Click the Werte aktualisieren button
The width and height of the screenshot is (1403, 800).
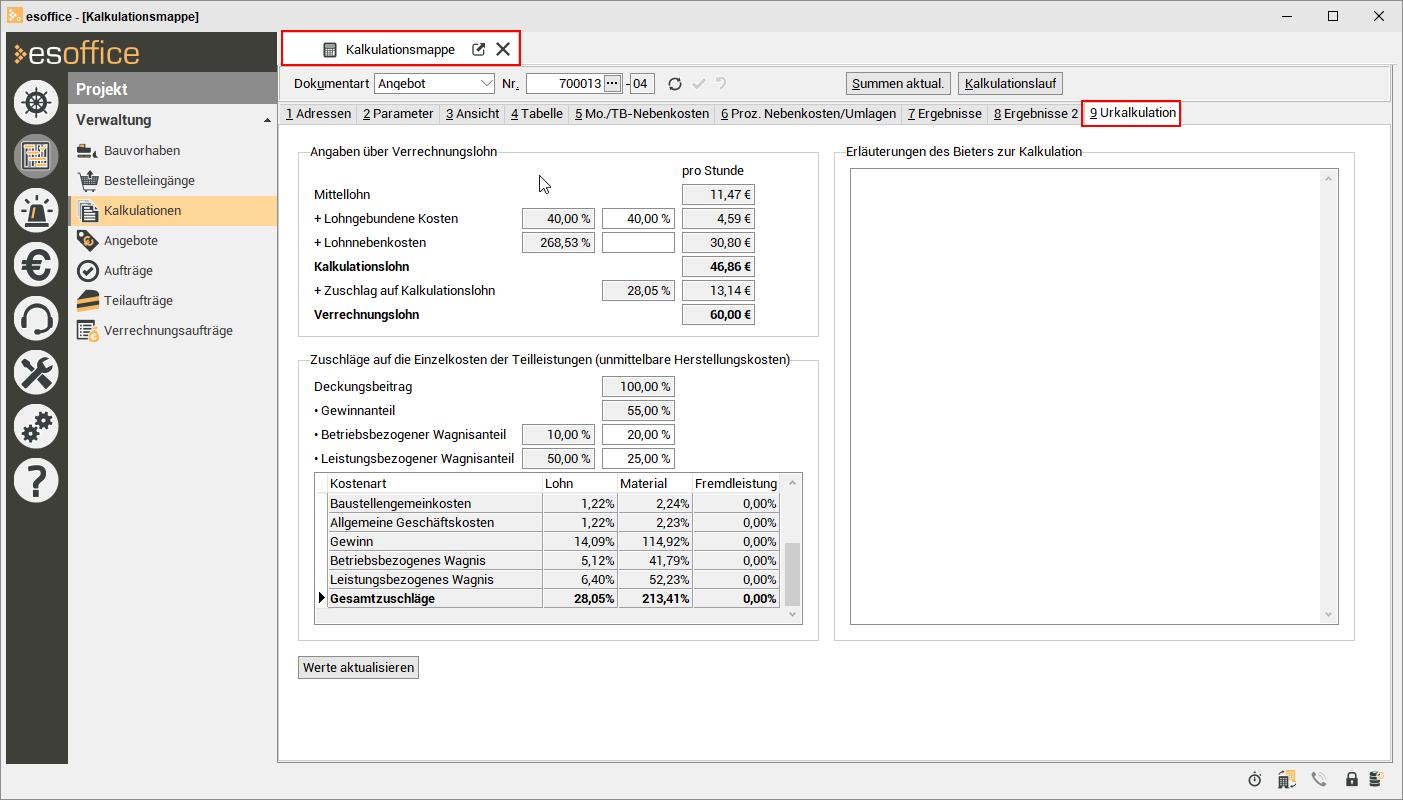tap(358, 667)
